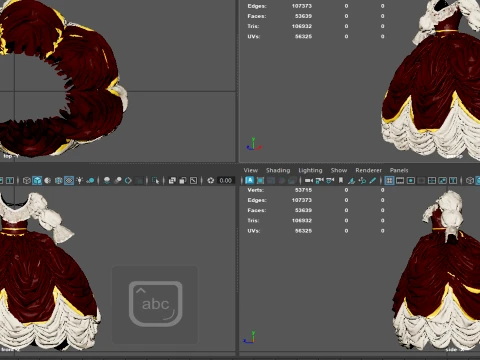Click the X-Ray Joints icon
This screenshot has height=360, width=480.
click(x=193, y=181)
